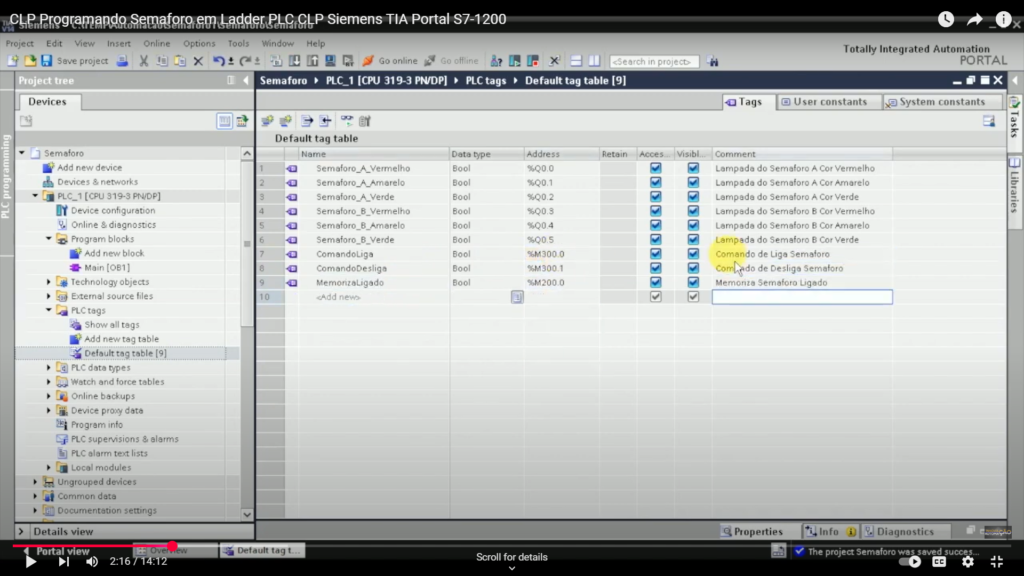Viewport: 1024px width, 576px height.
Task: Split the editor space horizontally
Action: pyautogui.click(x=575, y=61)
